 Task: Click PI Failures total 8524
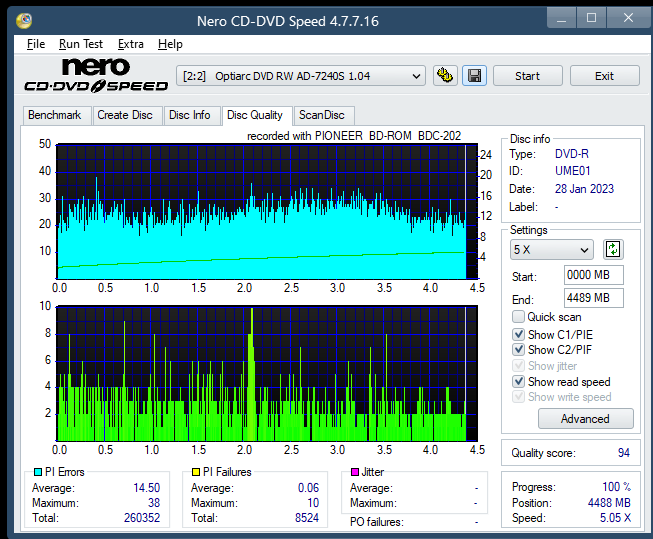307,518
